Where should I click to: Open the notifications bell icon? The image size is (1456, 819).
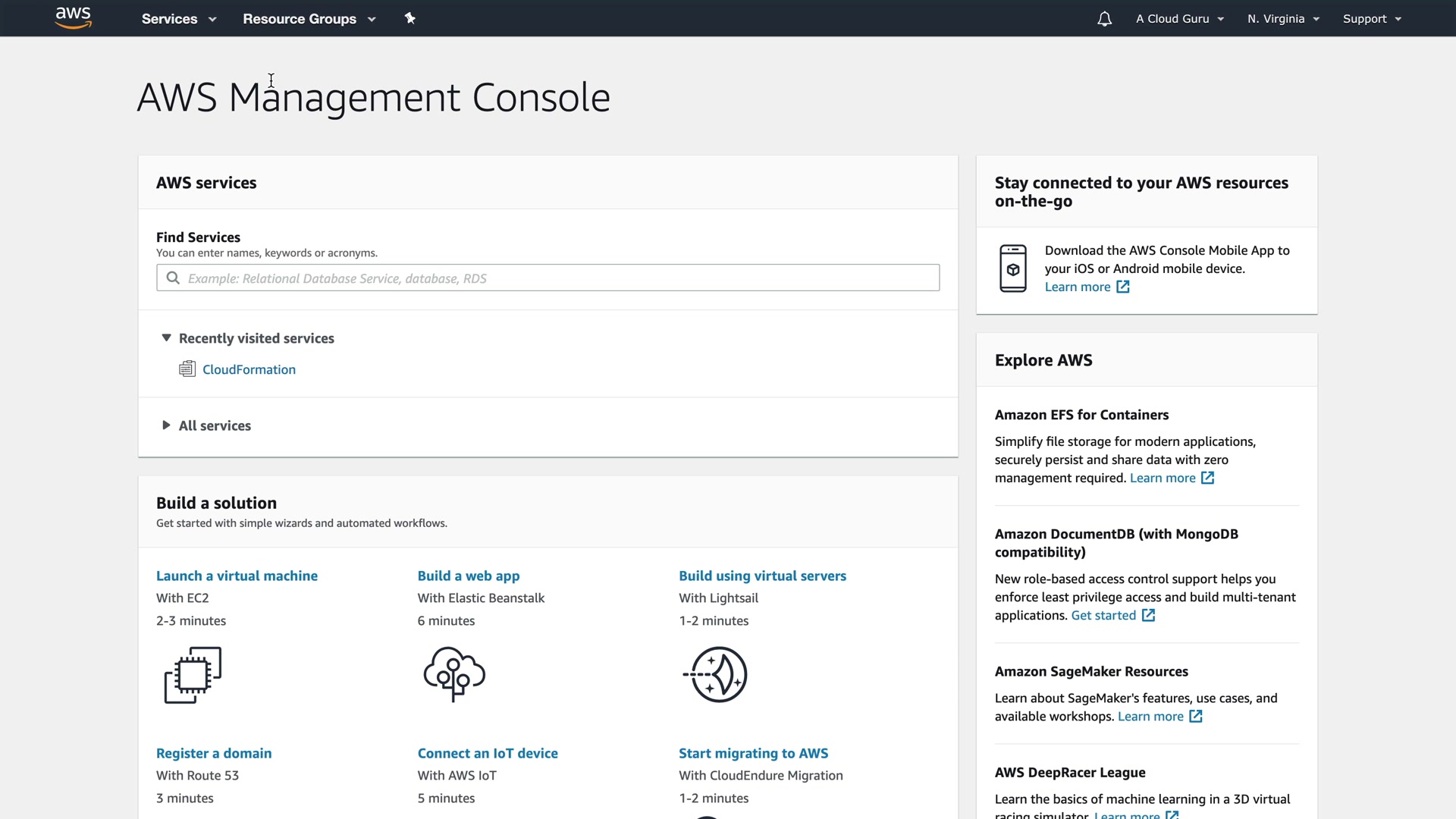(x=1104, y=19)
